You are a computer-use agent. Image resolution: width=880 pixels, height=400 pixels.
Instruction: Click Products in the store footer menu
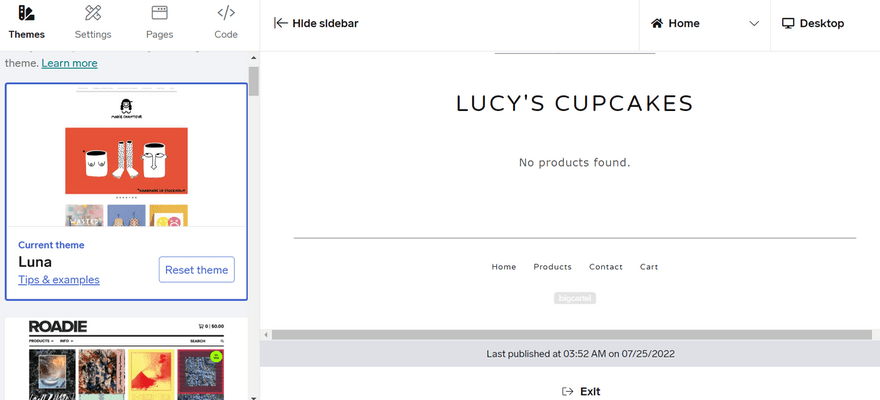pyautogui.click(x=552, y=267)
